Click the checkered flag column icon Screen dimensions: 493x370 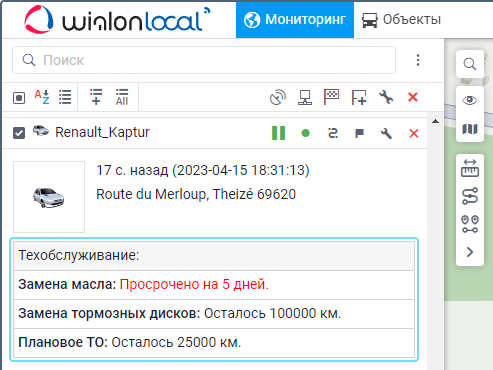tap(331, 97)
